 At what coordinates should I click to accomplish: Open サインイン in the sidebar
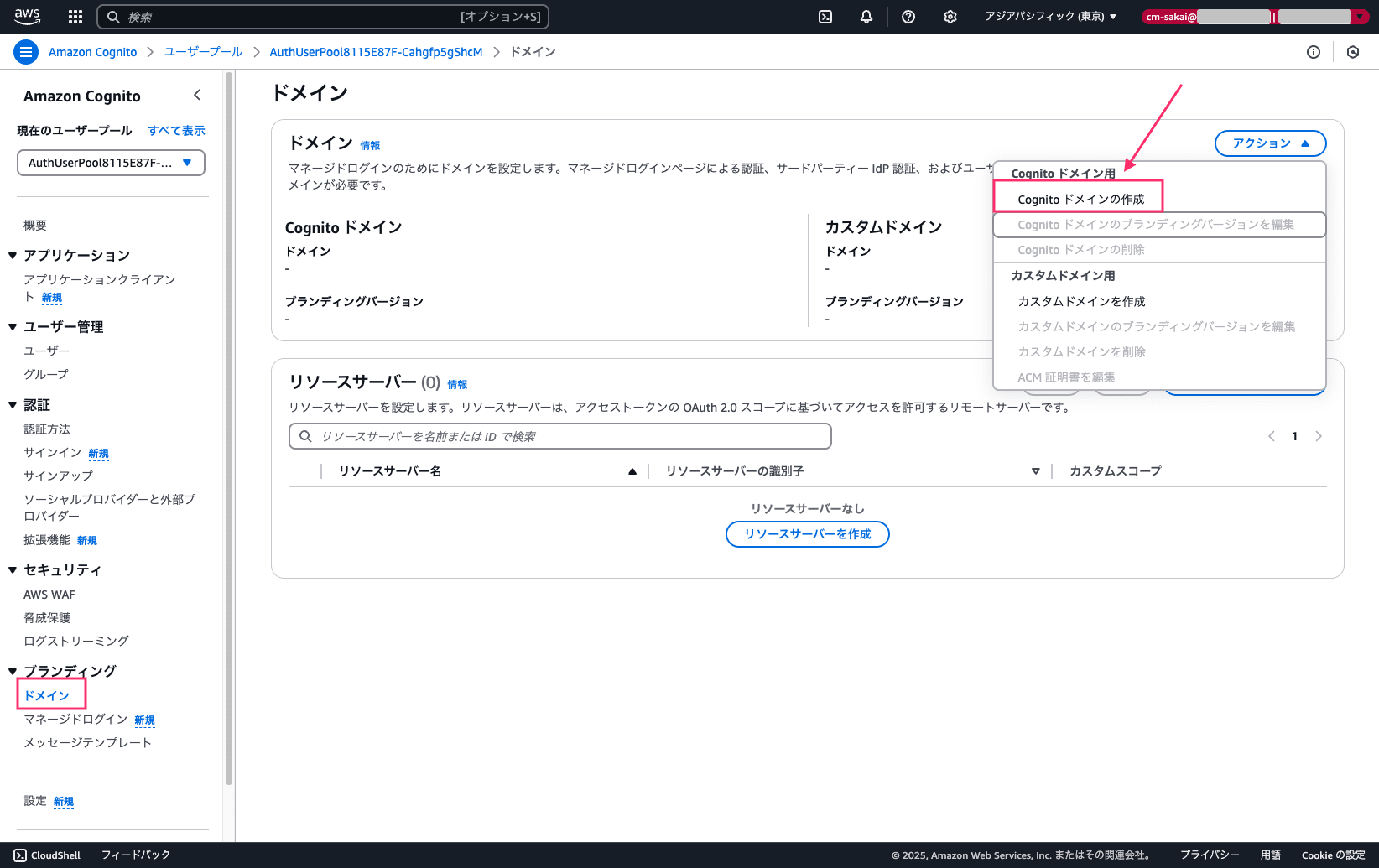(x=52, y=453)
